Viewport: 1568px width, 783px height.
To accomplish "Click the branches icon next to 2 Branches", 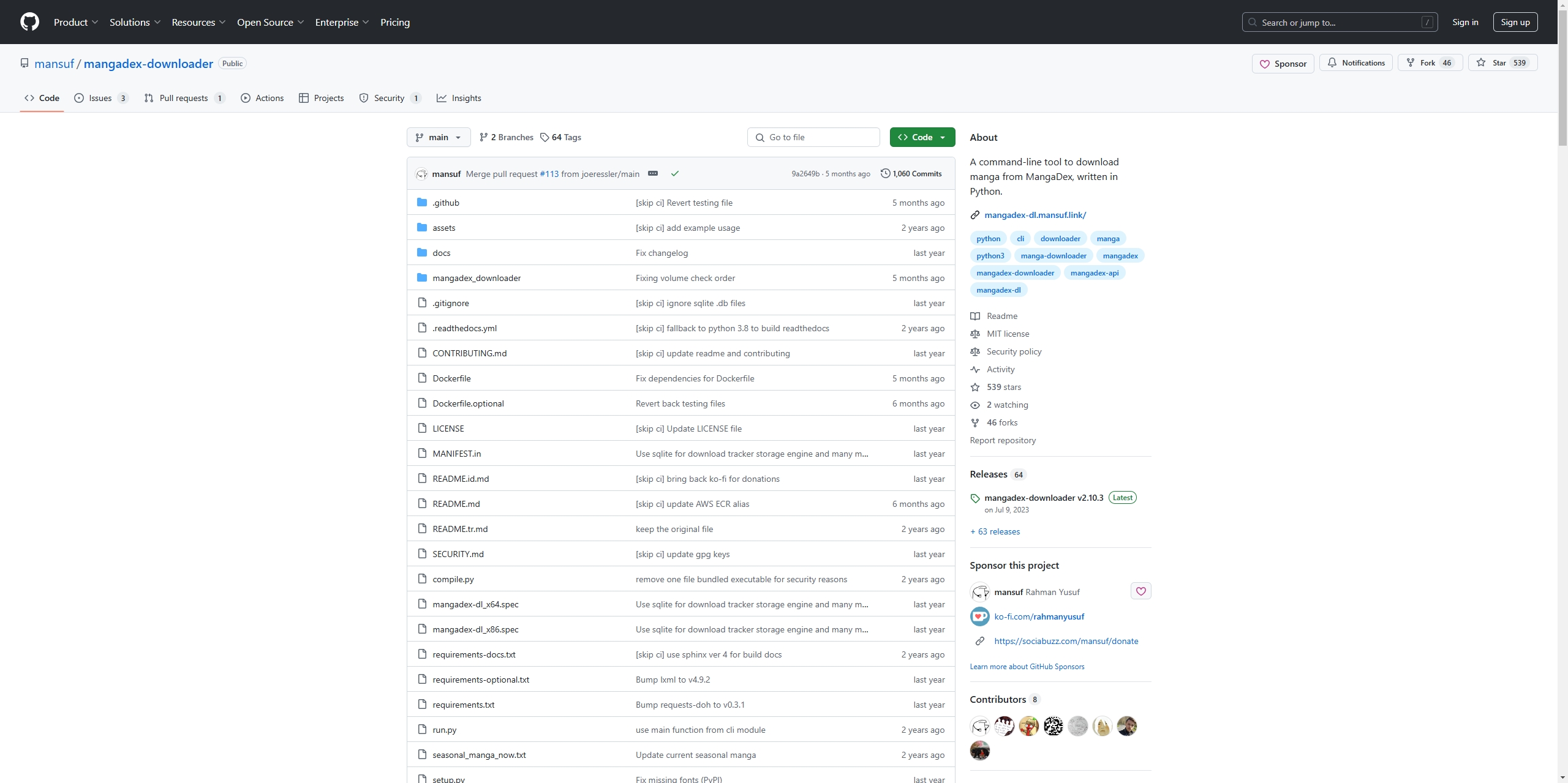I will [484, 137].
